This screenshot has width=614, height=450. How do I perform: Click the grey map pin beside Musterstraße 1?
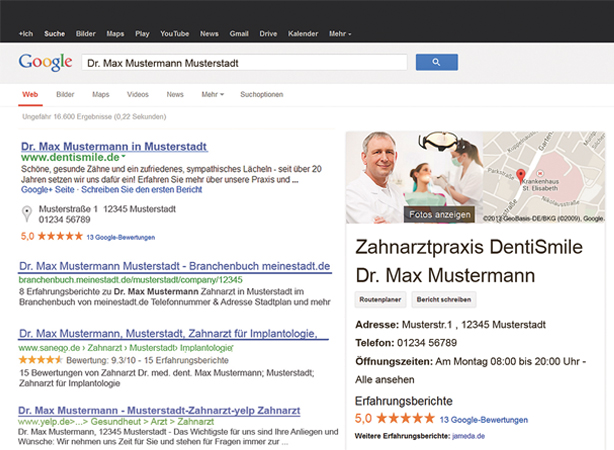pos(27,214)
